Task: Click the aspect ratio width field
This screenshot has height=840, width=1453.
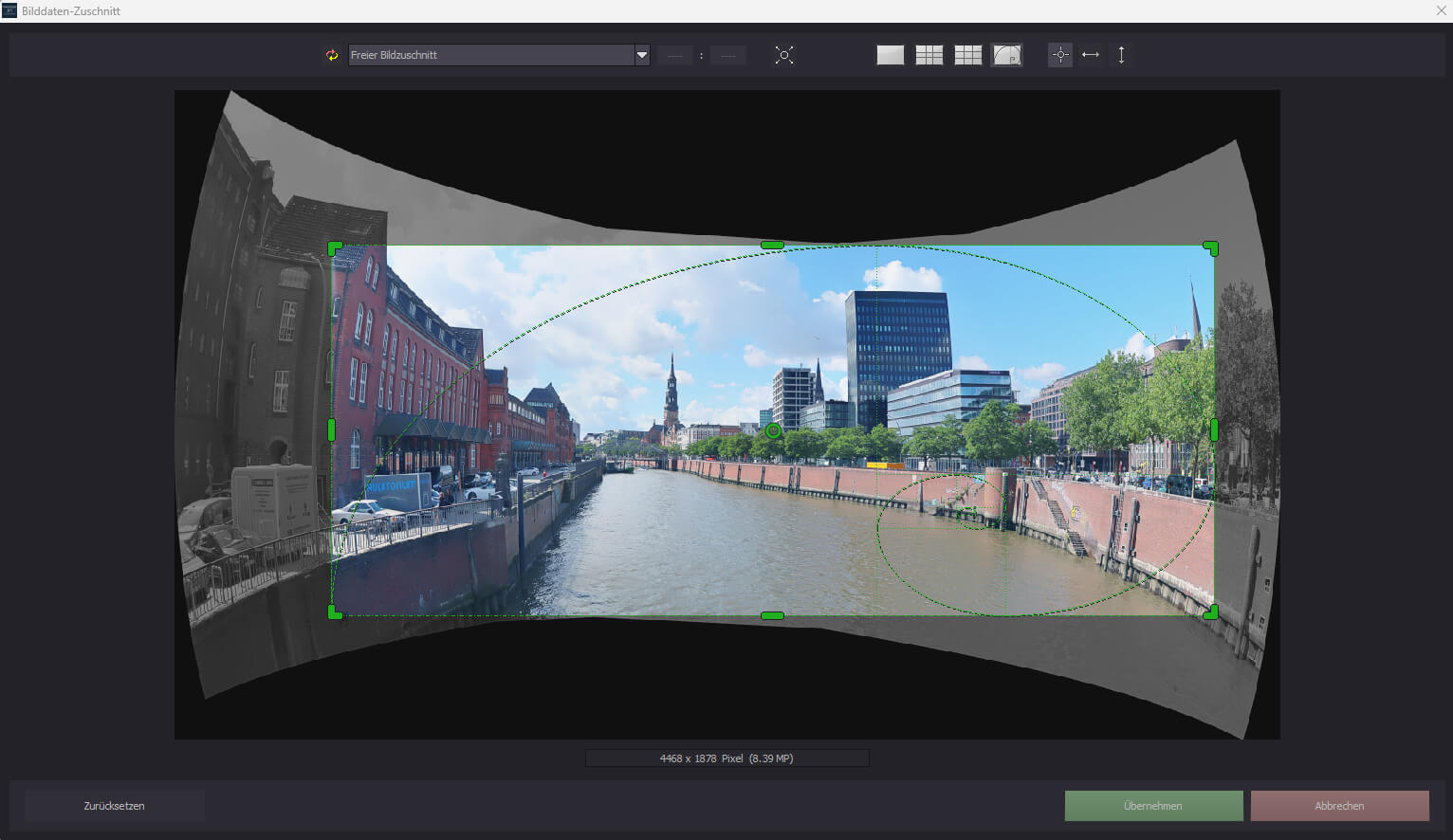Action: (674, 55)
